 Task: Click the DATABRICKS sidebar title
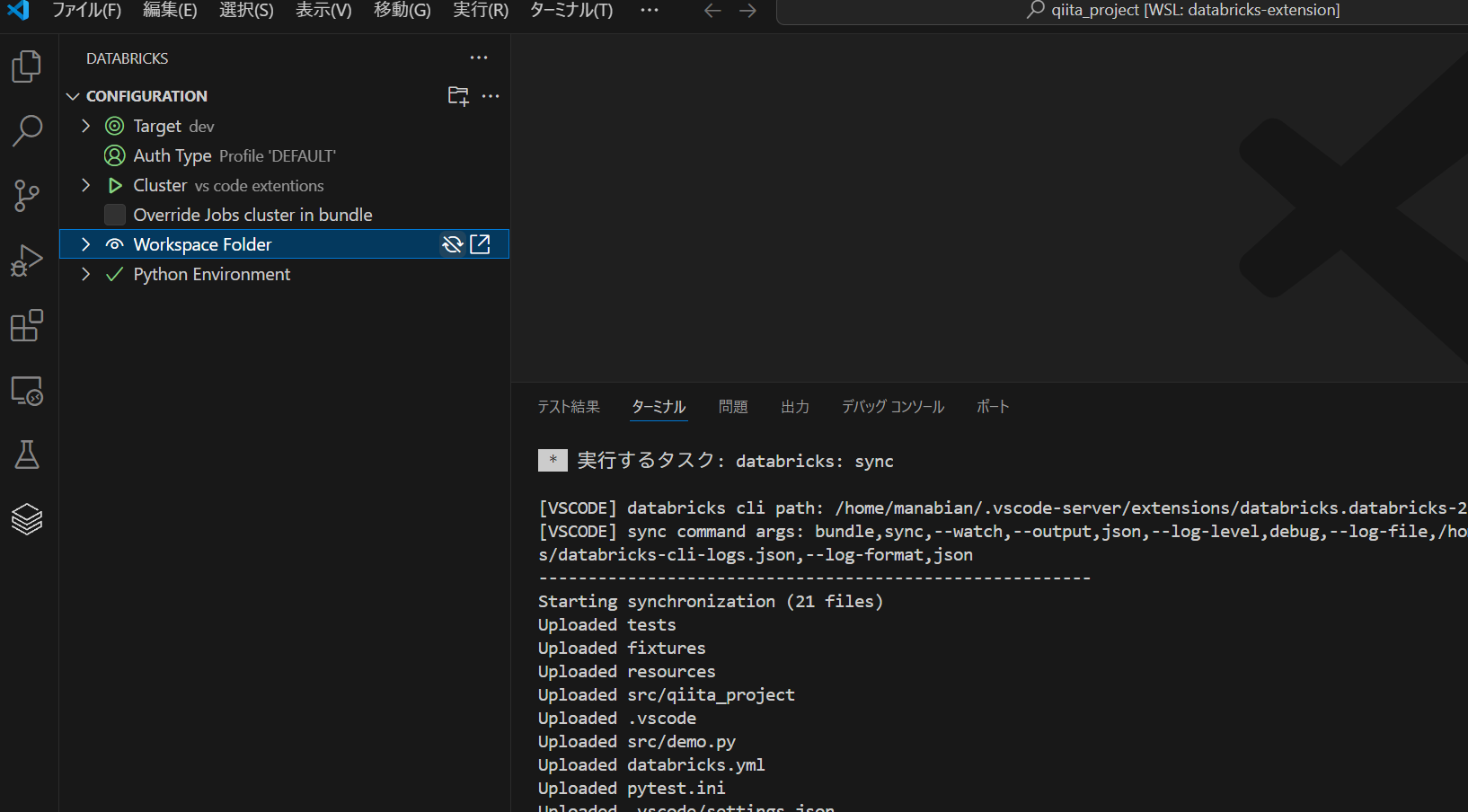tap(128, 58)
